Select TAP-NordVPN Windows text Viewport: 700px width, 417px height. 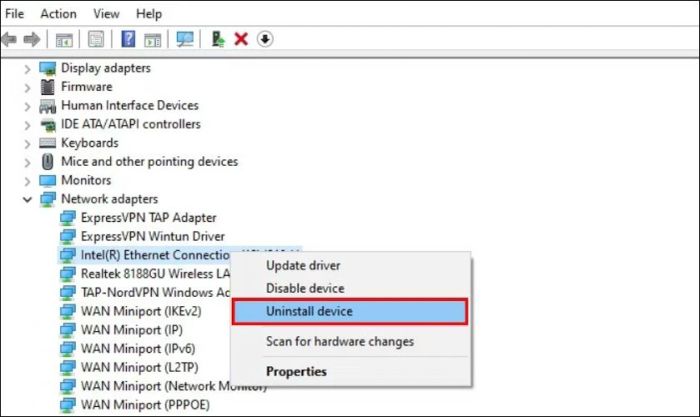pos(155,292)
